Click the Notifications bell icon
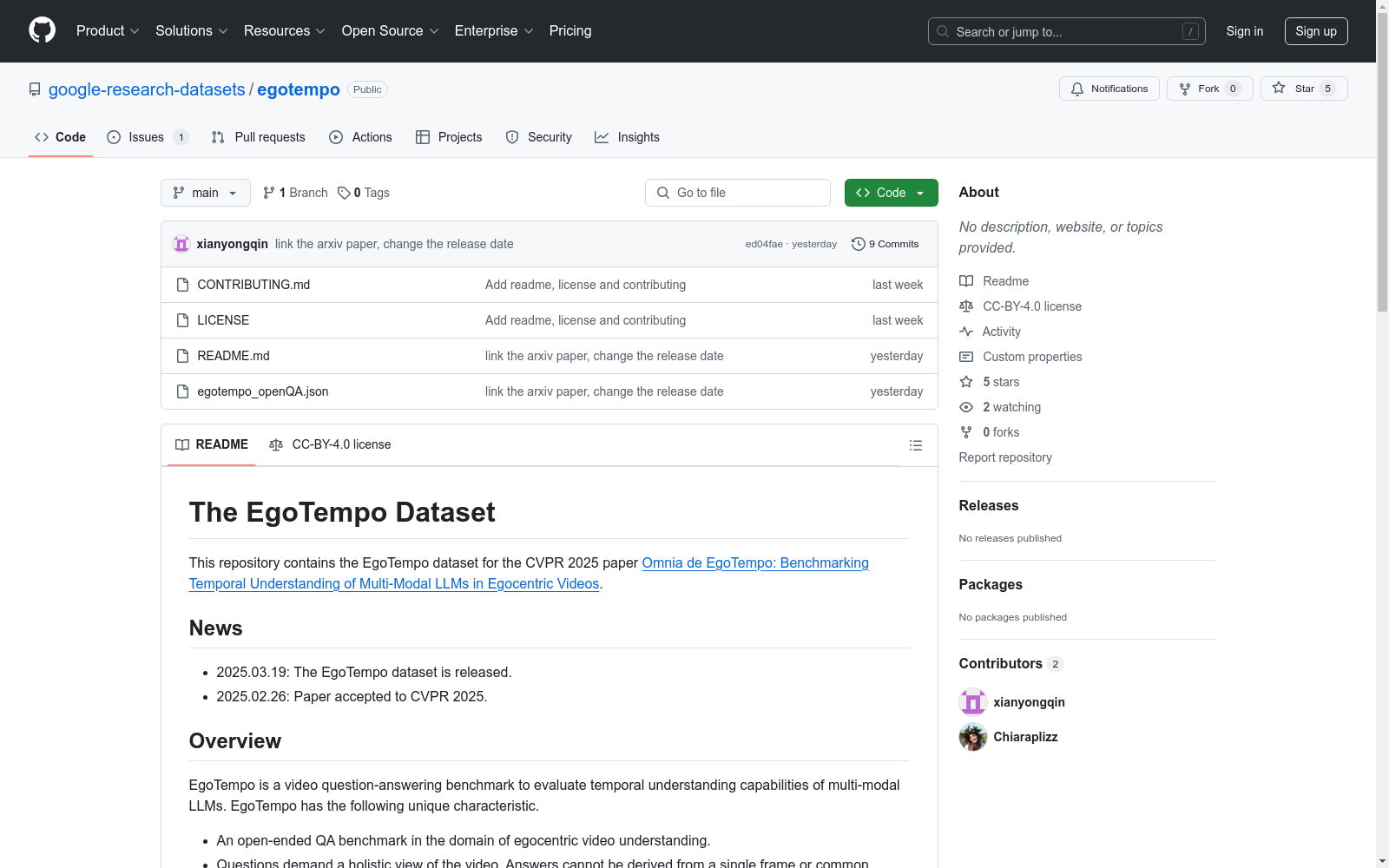The height and width of the screenshot is (868, 1389). 1077,89
